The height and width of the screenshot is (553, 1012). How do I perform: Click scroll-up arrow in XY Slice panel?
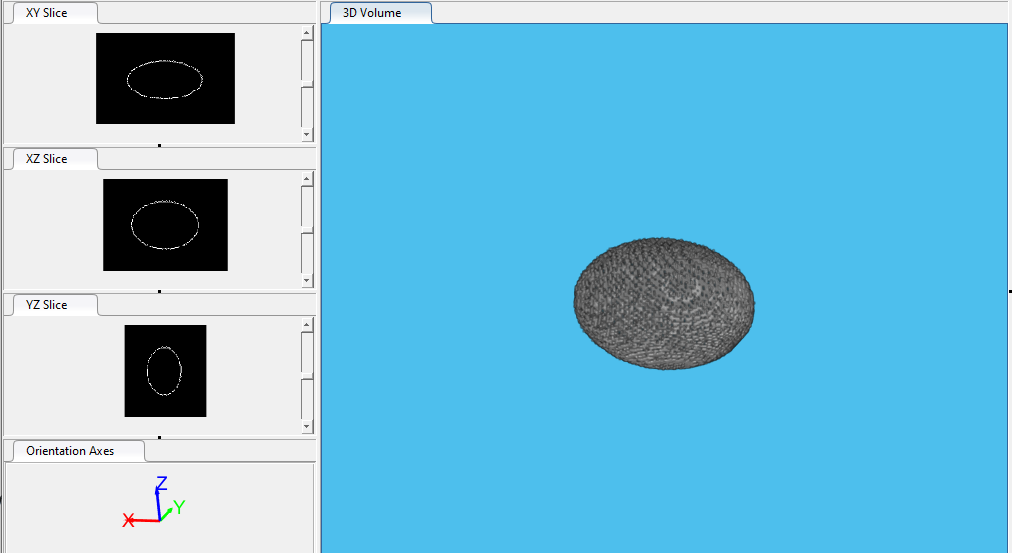tap(307, 33)
